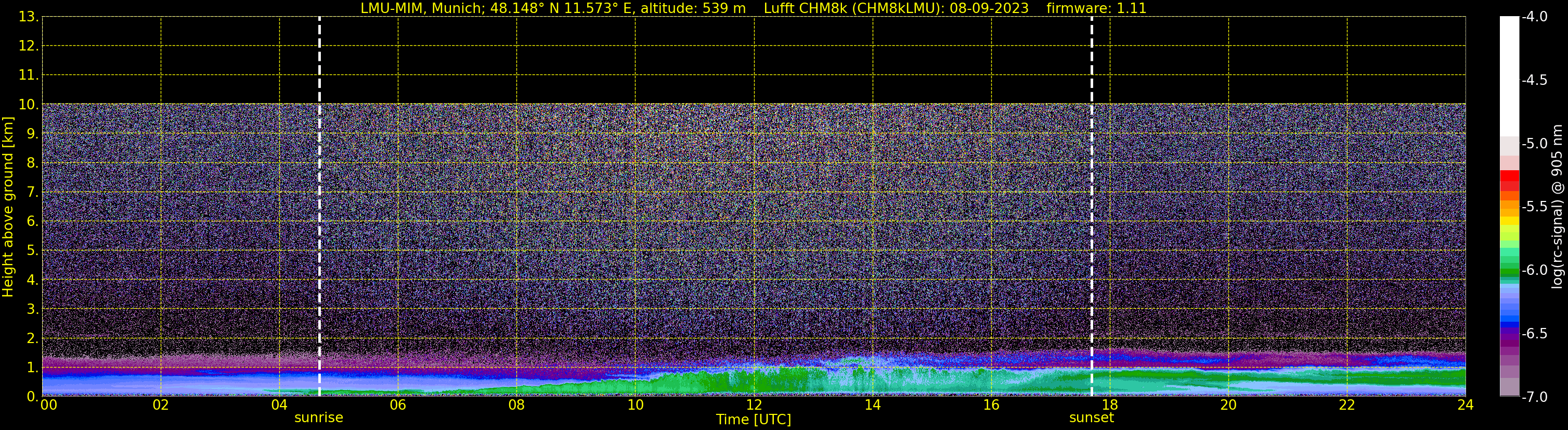
Task: Click the '10' time tick label on the x-axis
Action: point(636,405)
